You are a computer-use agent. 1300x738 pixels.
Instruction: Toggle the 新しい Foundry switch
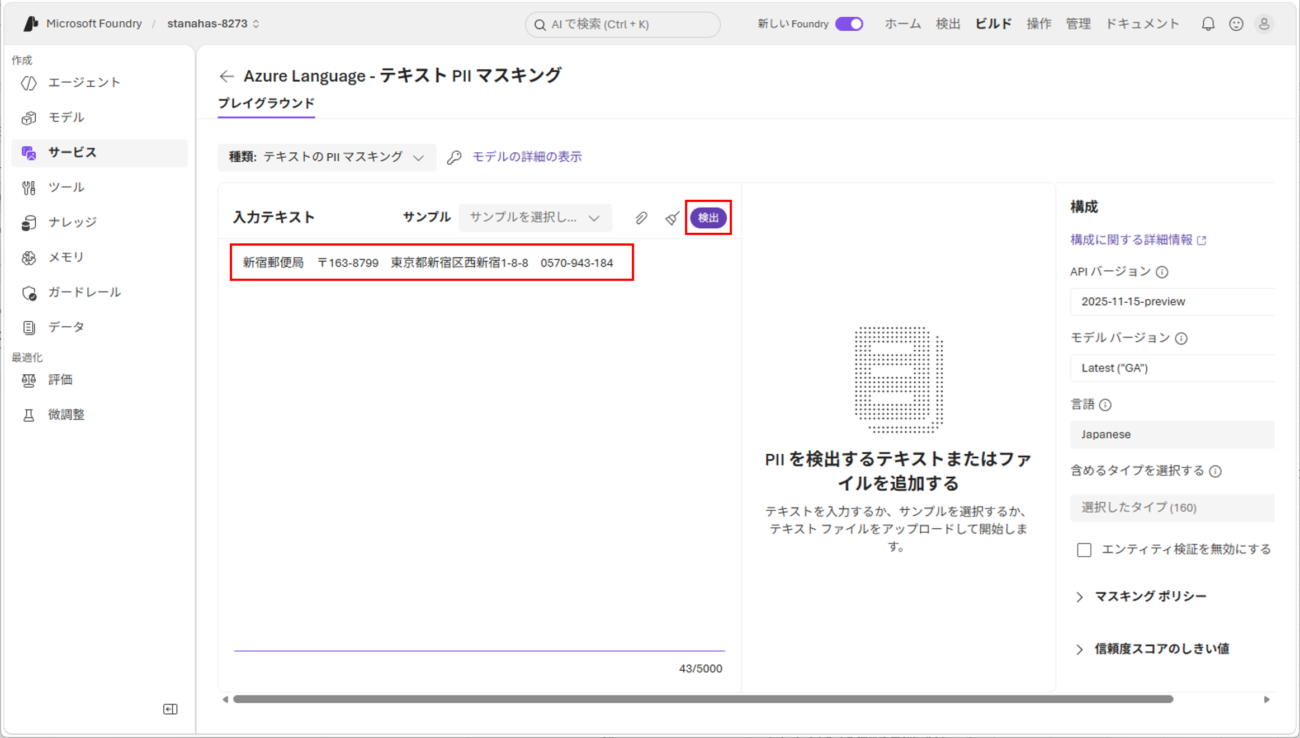849,24
